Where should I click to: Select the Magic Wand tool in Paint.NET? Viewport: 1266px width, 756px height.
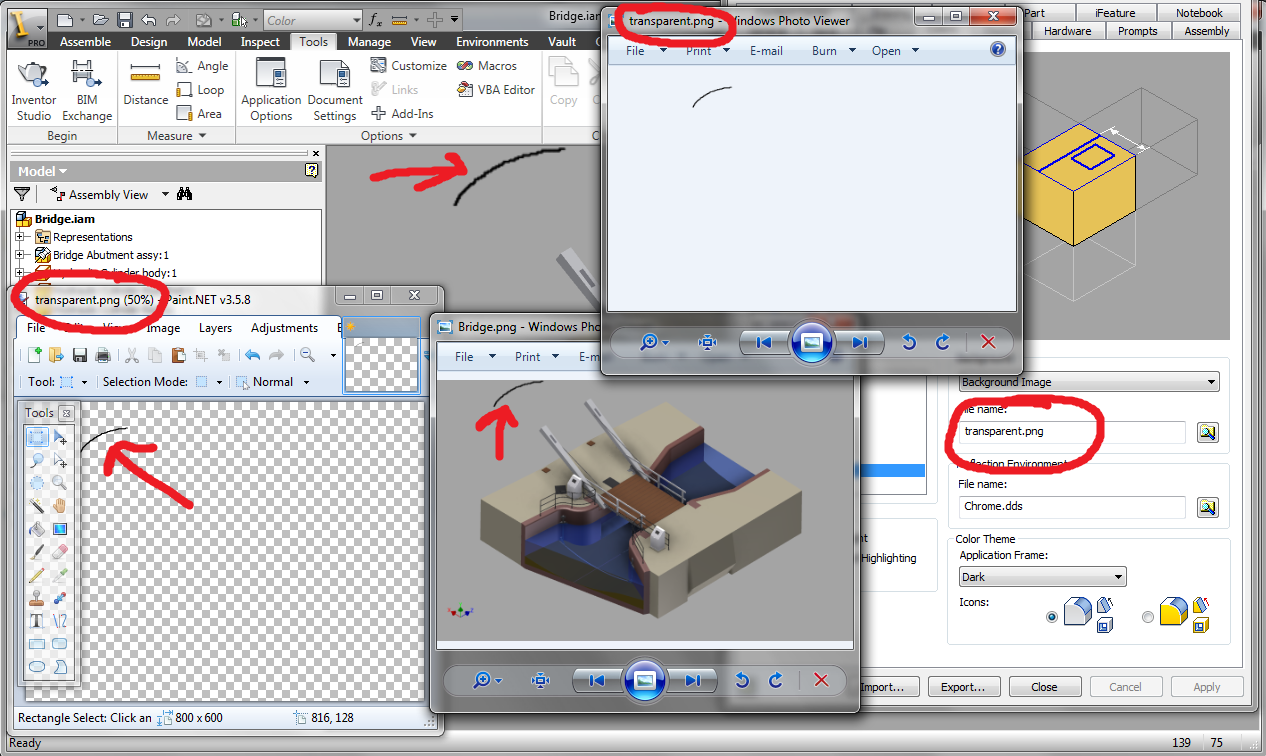pos(37,506)
